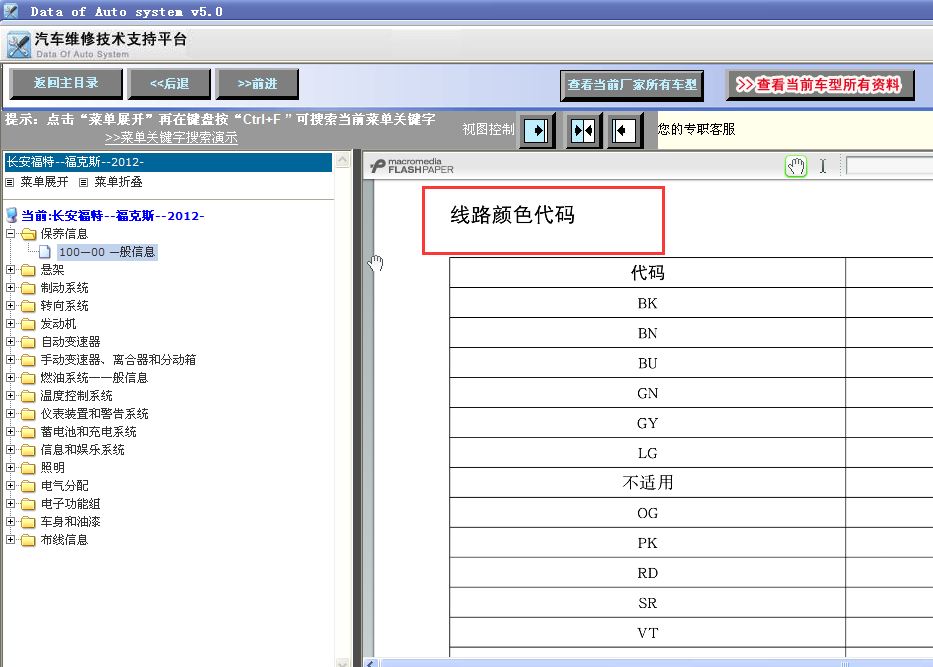Screen dimensions: 933x667
Task: Click the document horizontal scroll-left arrow
Action: 371,663
